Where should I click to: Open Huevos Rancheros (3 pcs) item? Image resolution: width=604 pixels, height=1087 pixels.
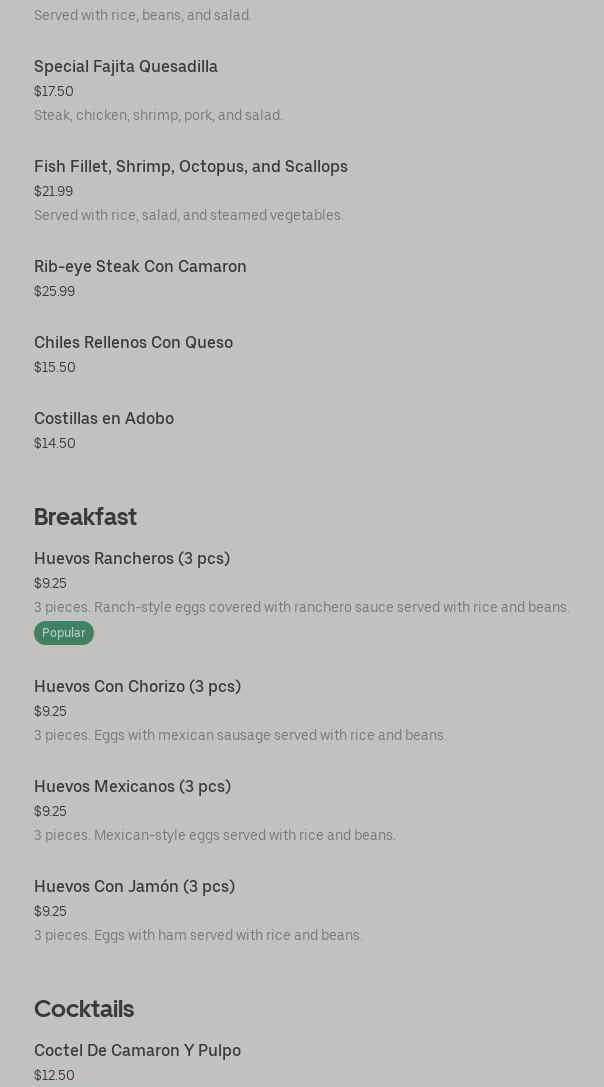[x=132, y=558]
